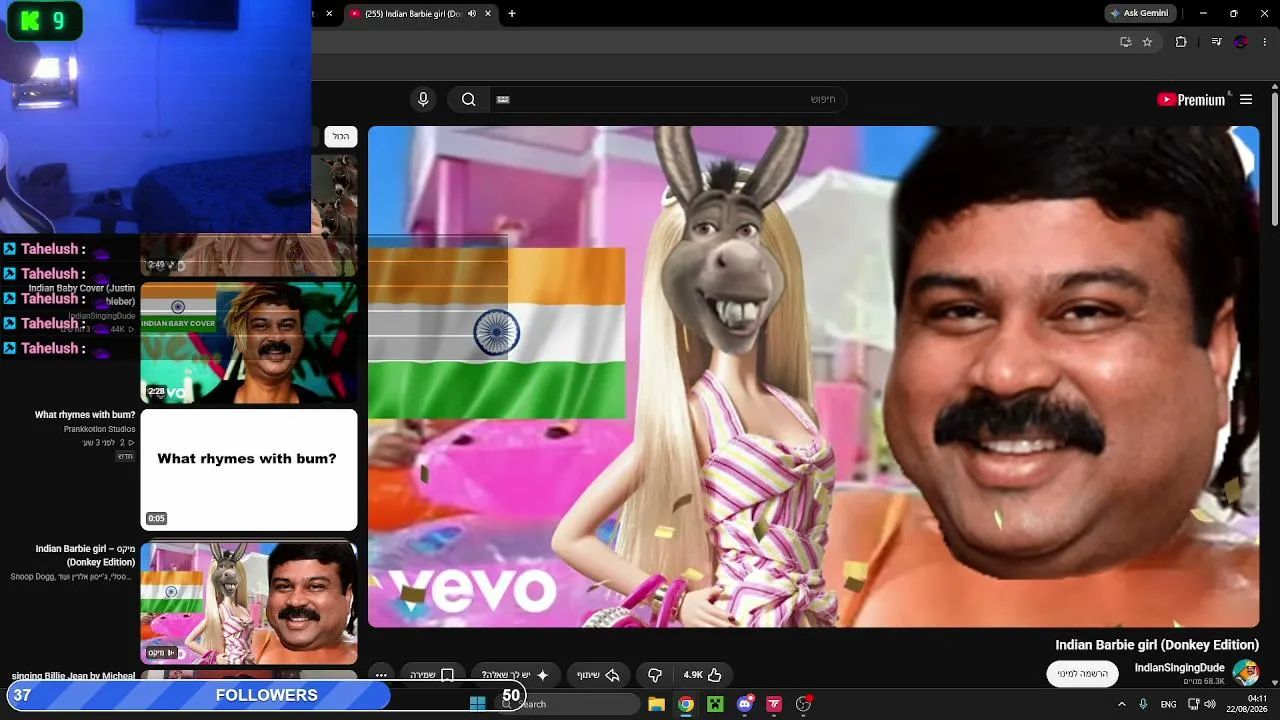
Task: Focus the YouTube search input field
Action: 667,99
